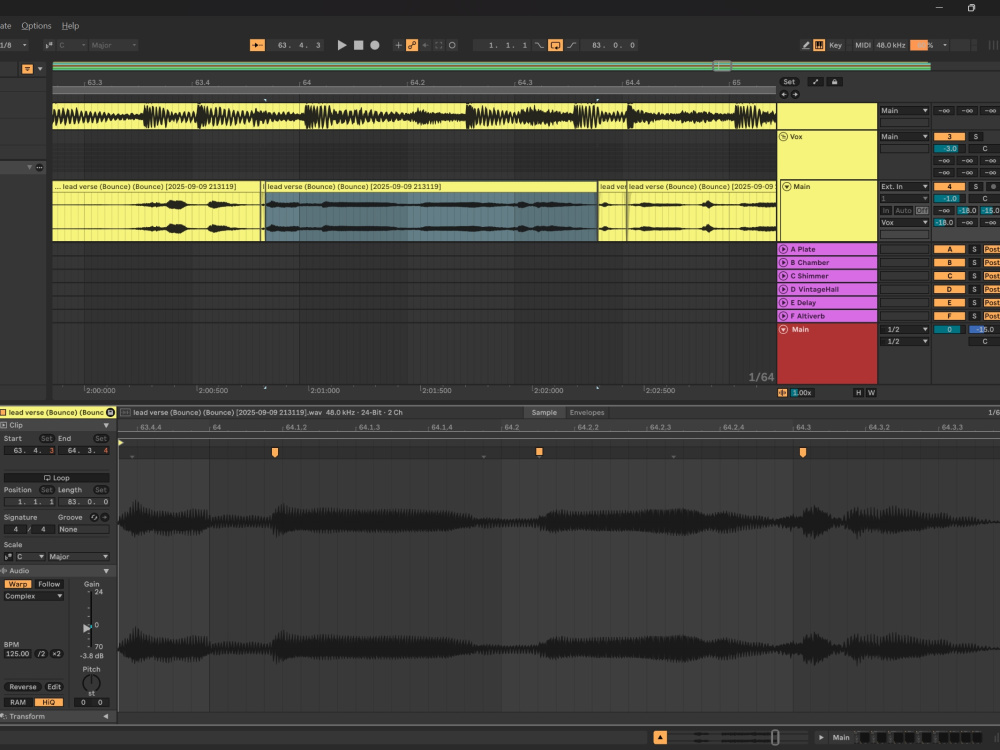Toggle Post on D VintageHall return
1000x750 pixels.
(x=992, y=290)
